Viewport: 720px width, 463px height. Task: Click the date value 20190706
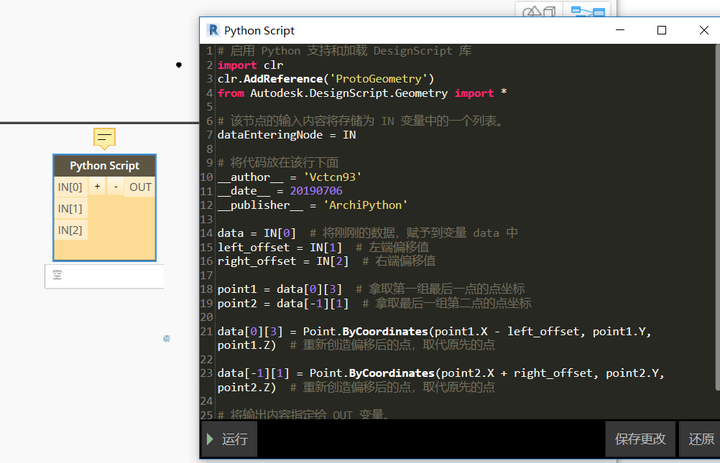coord(316,191)
